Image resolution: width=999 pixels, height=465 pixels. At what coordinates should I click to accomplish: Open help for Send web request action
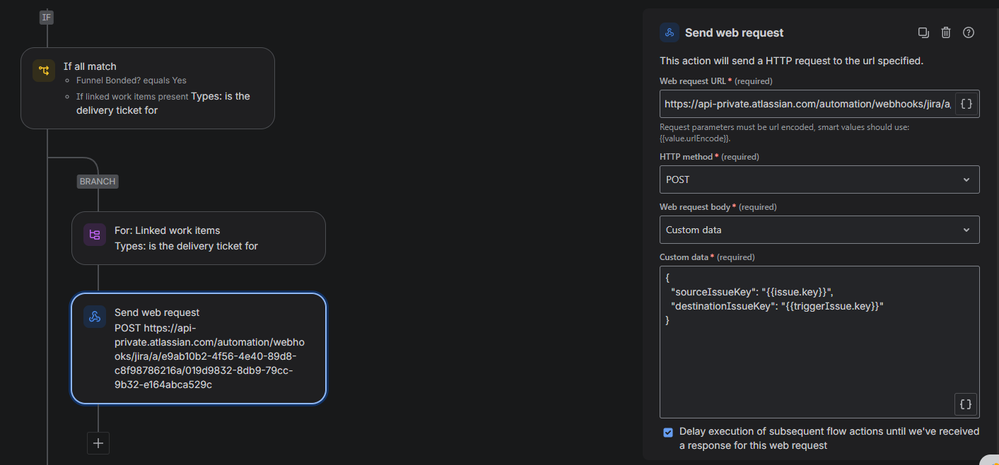[x=968, y=32]
